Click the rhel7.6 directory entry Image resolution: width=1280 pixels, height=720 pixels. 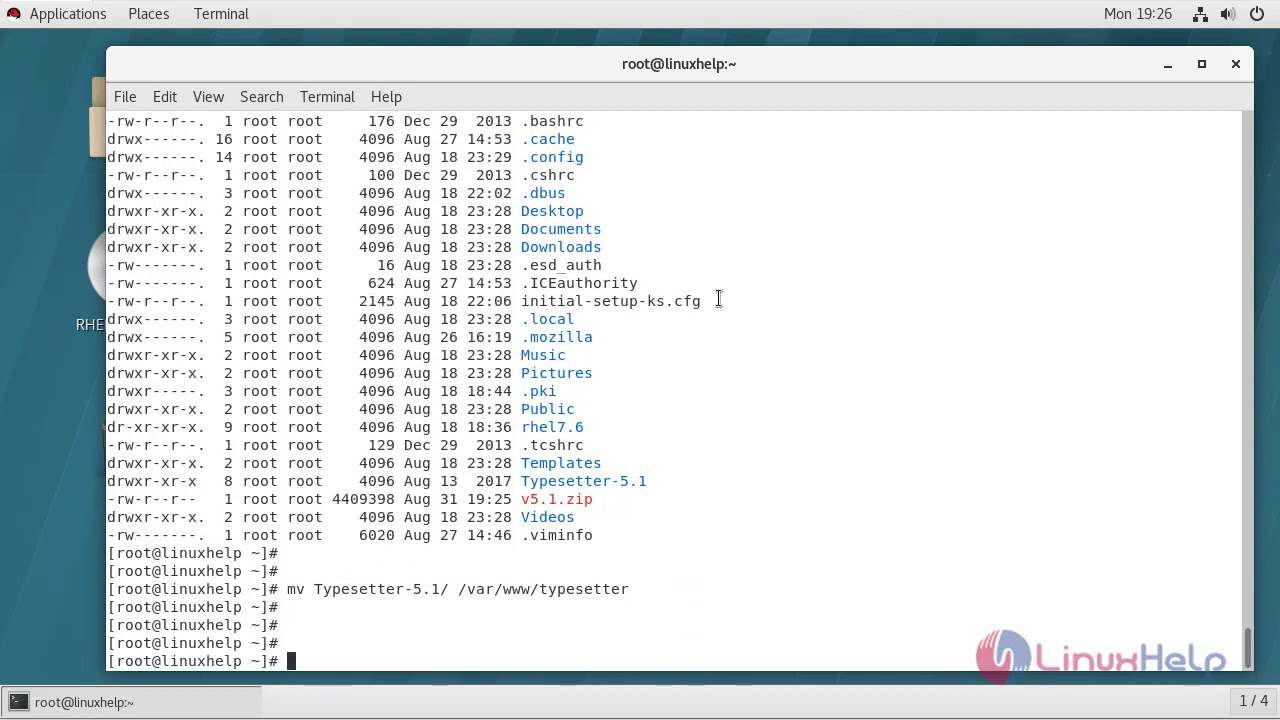coord(551,427)
